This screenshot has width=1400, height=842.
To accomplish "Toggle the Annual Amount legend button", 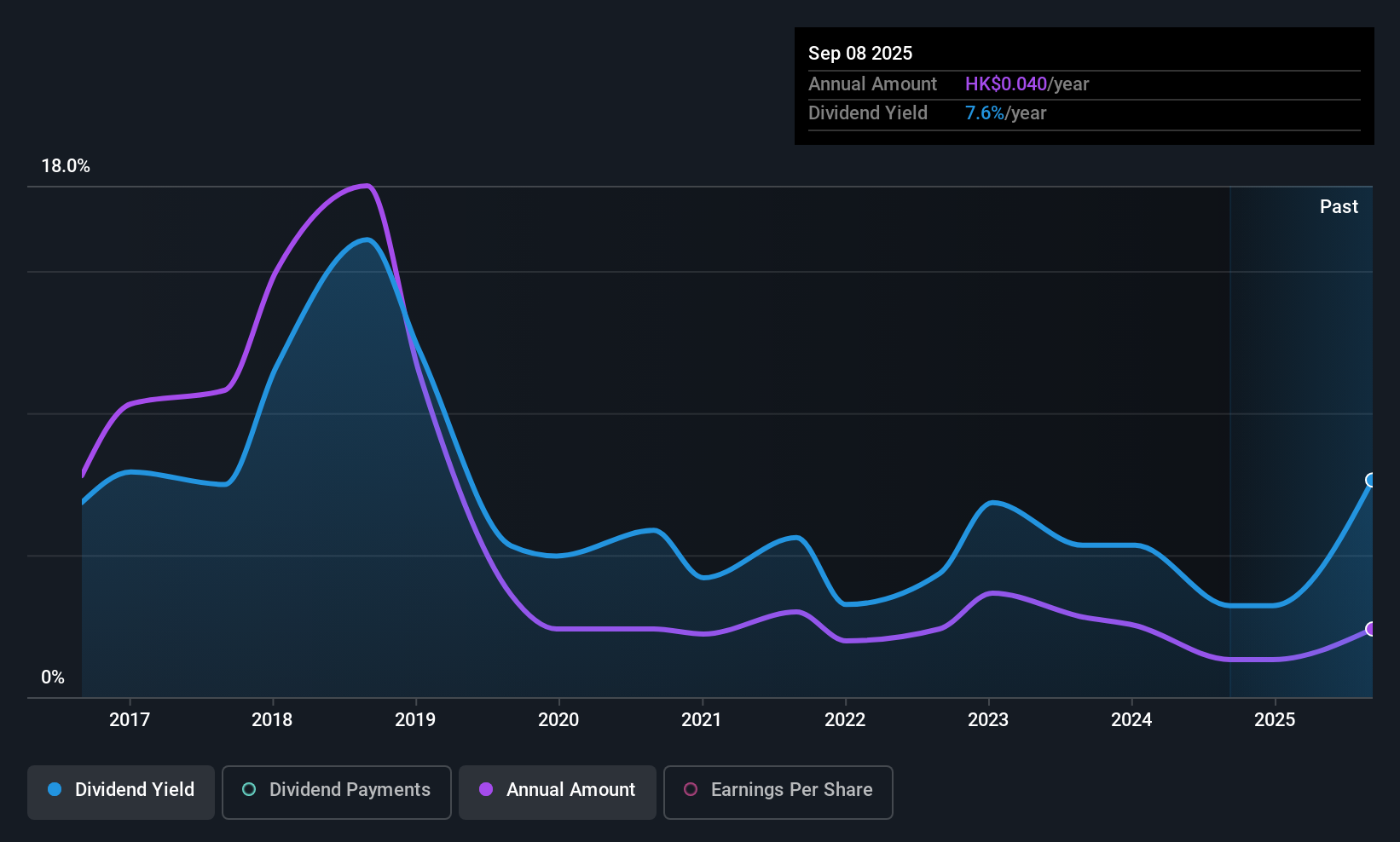I will coord(558,793).
